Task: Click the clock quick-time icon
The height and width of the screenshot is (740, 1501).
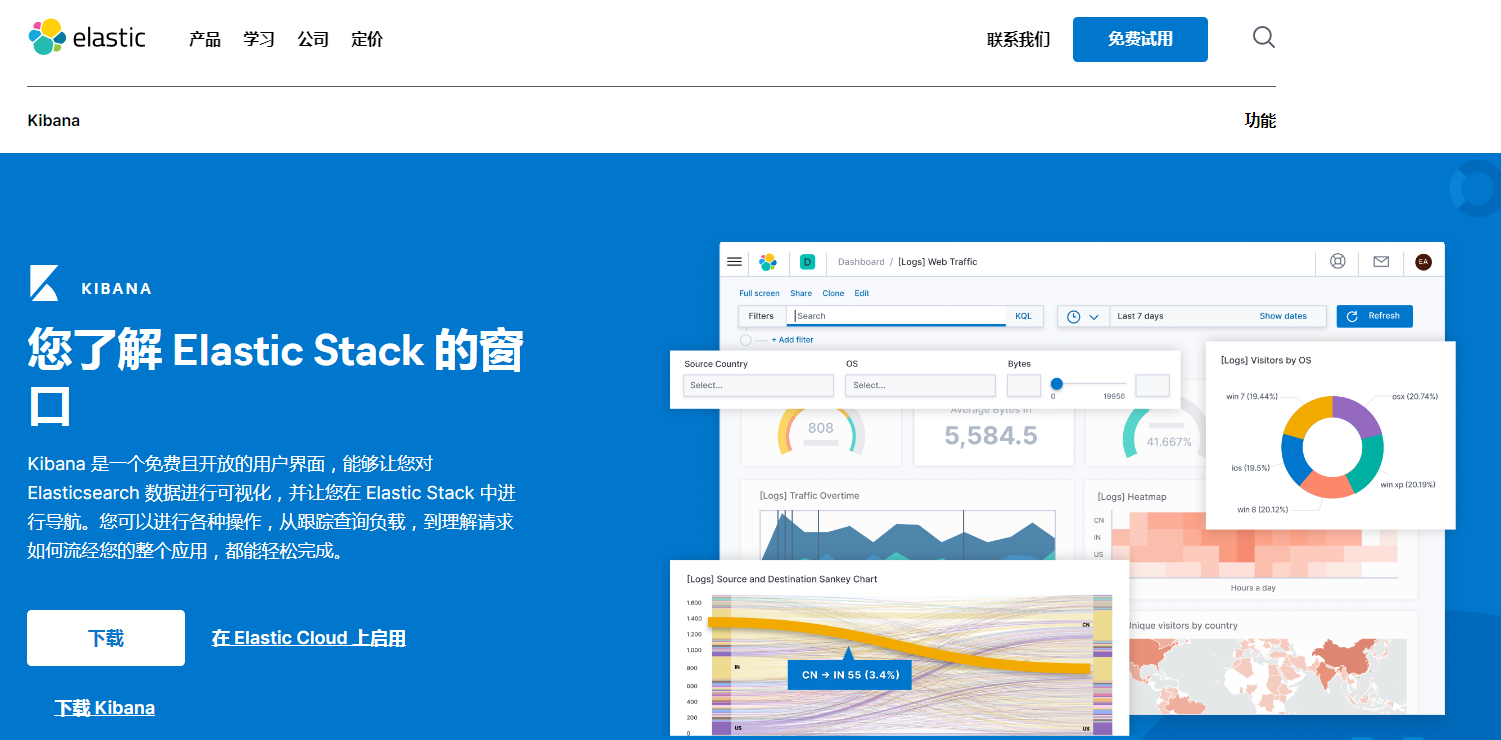Action: 1073,316
